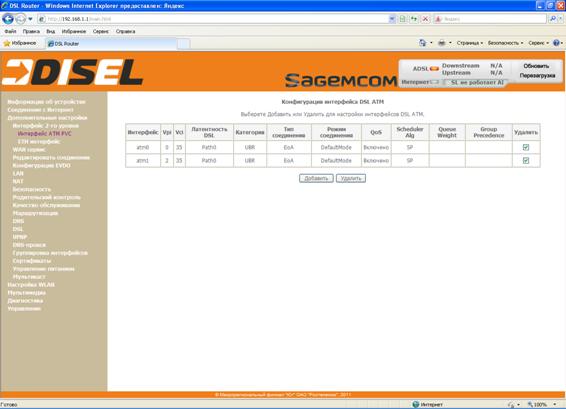Screen dimensions: 566x409
Task: Toggle the delete checkbox for atm0 row
Action: 526,147
